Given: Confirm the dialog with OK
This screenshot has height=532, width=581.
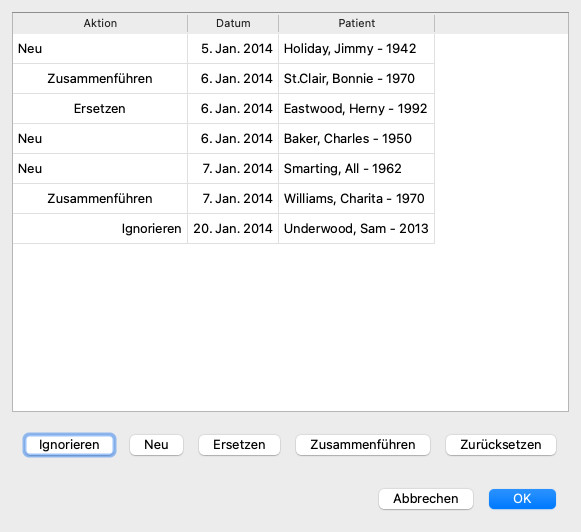Looking at the screenshot, I should pos(522,499).
